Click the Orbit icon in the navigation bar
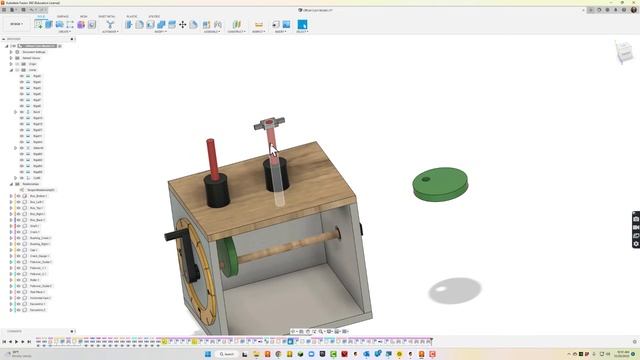Viewport: 640px width, 360px height. tap(293, 331)
